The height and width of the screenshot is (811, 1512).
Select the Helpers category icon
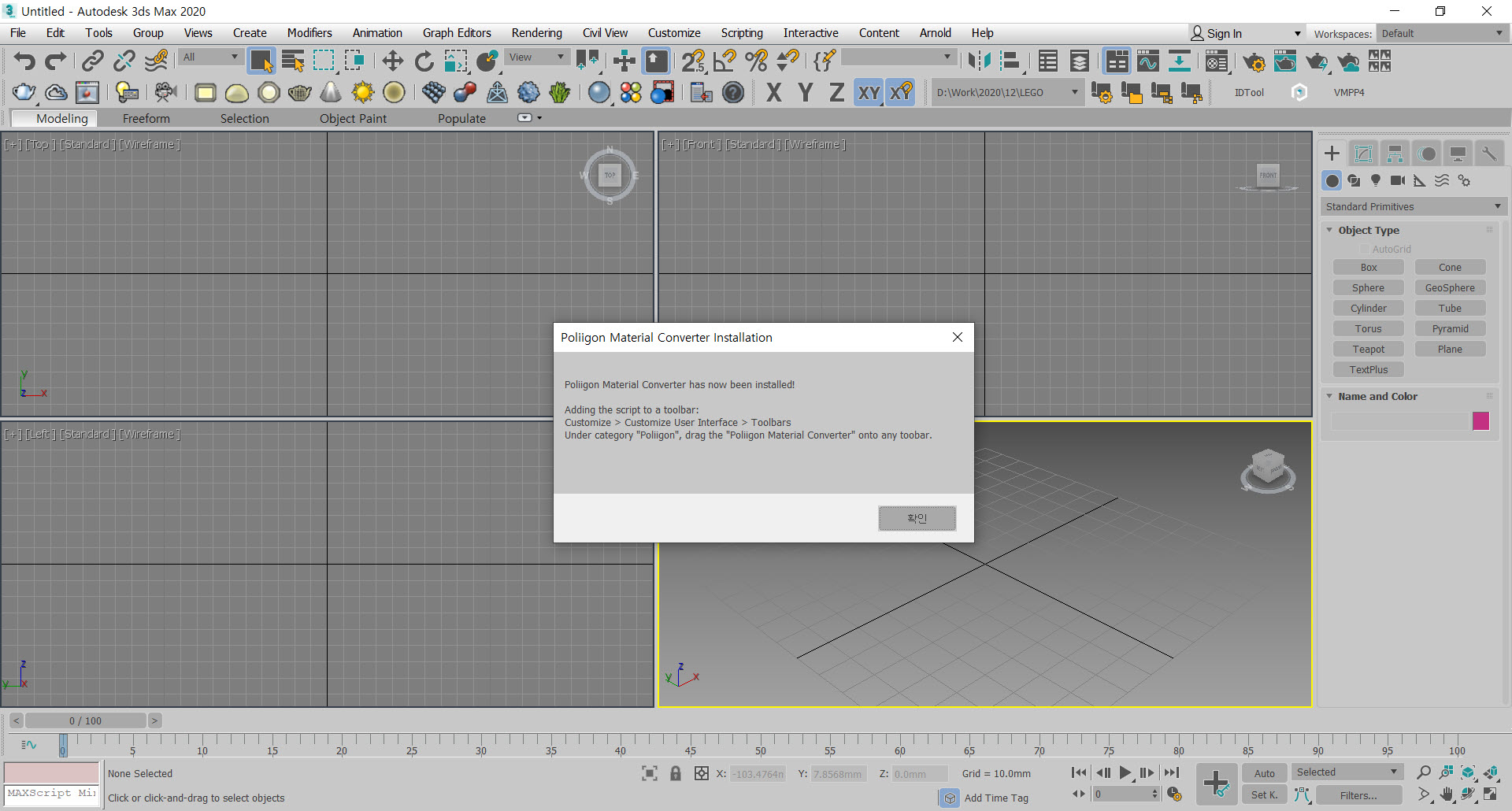pos(1420,180)
